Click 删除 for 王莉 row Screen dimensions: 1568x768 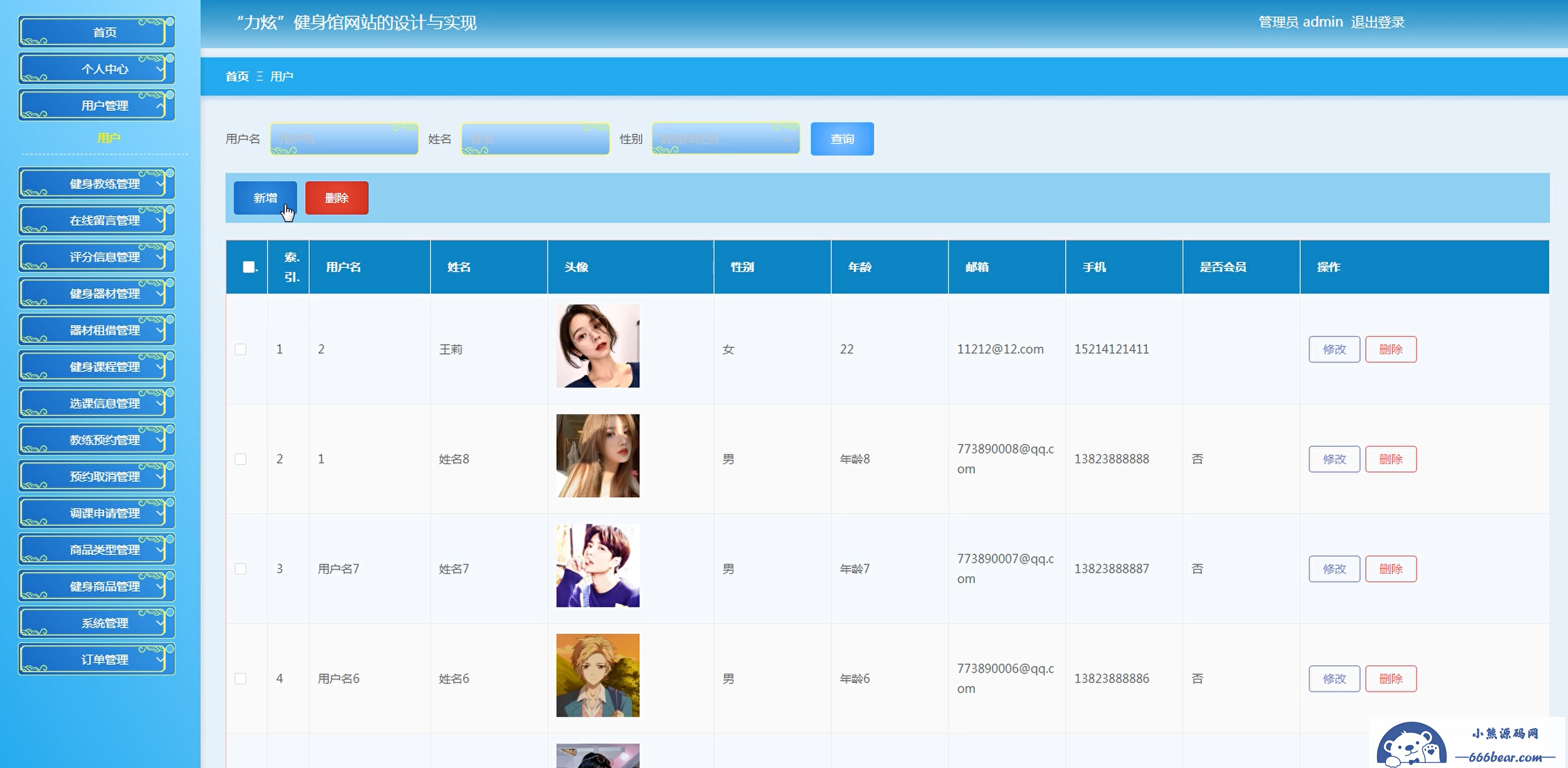(1391, 349)
